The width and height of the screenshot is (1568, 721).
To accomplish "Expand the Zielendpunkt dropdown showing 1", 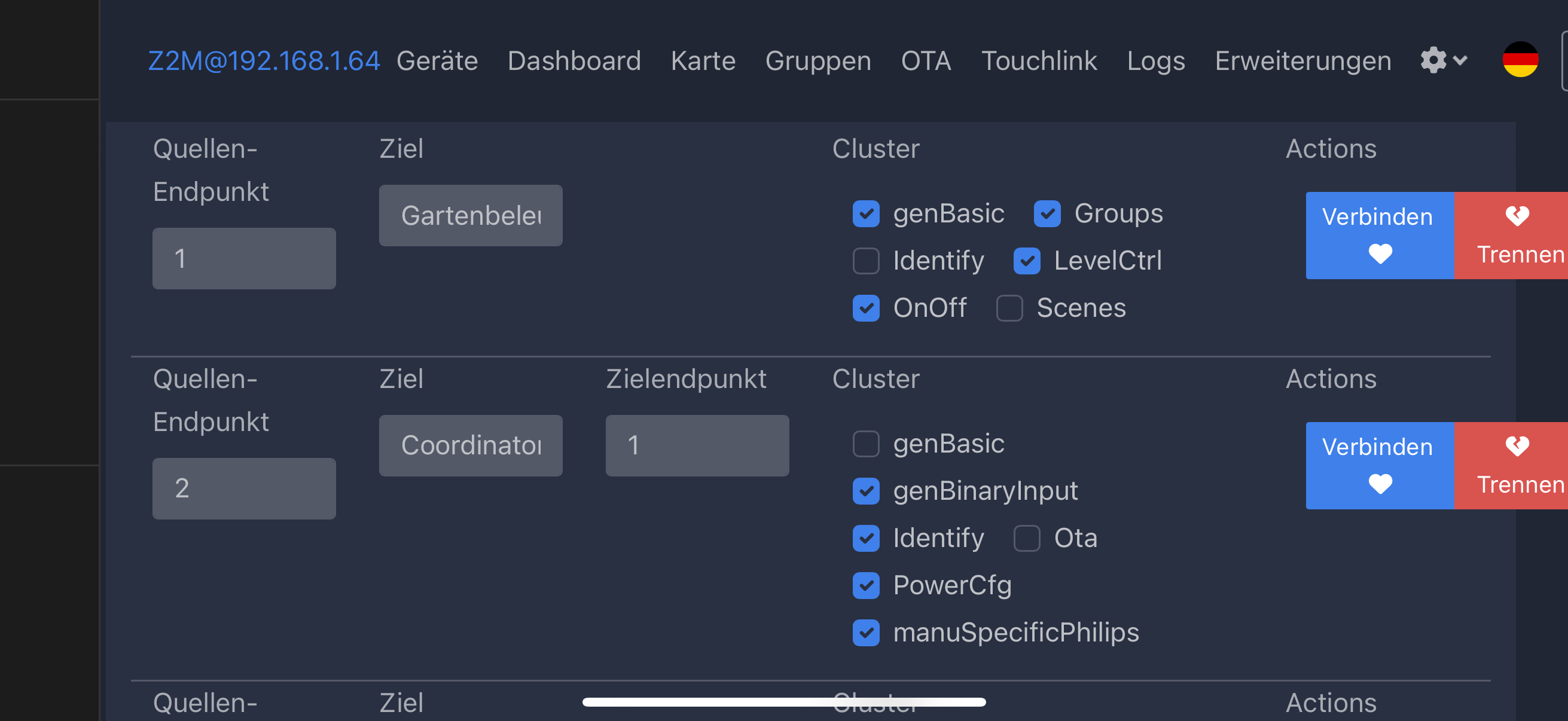I will (697, 445).
